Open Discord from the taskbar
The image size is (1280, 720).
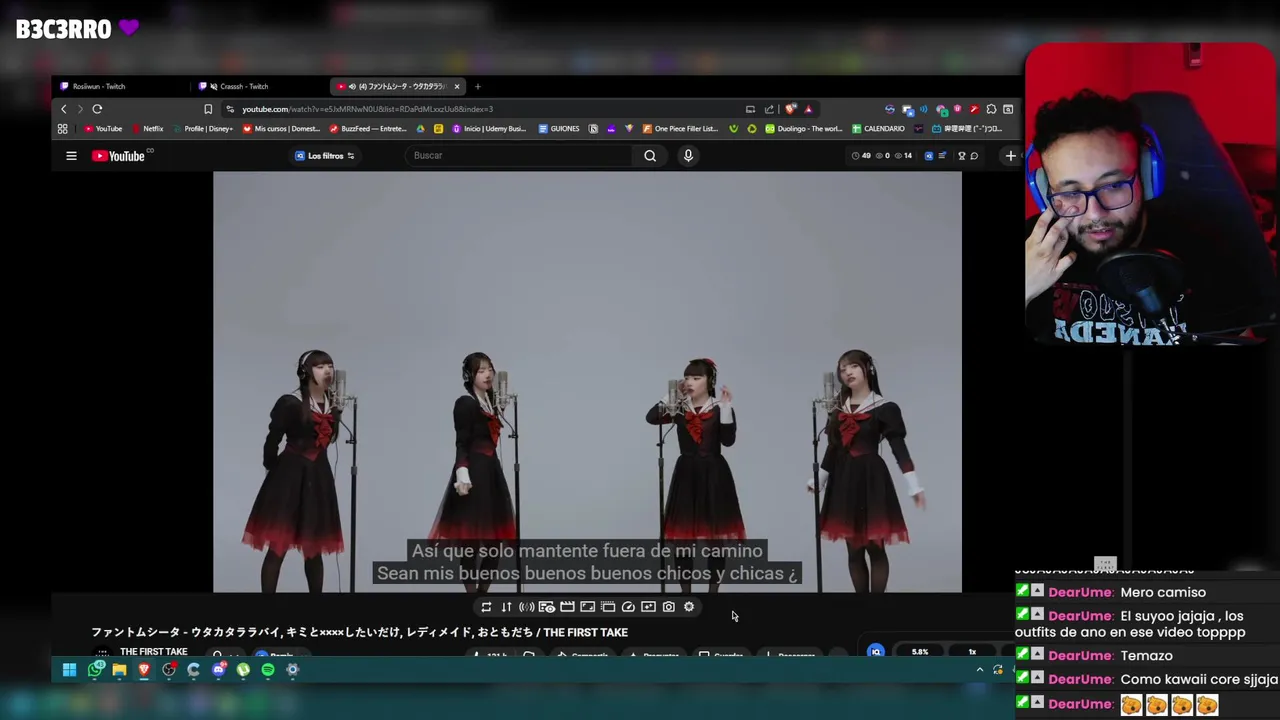(218, 670)
